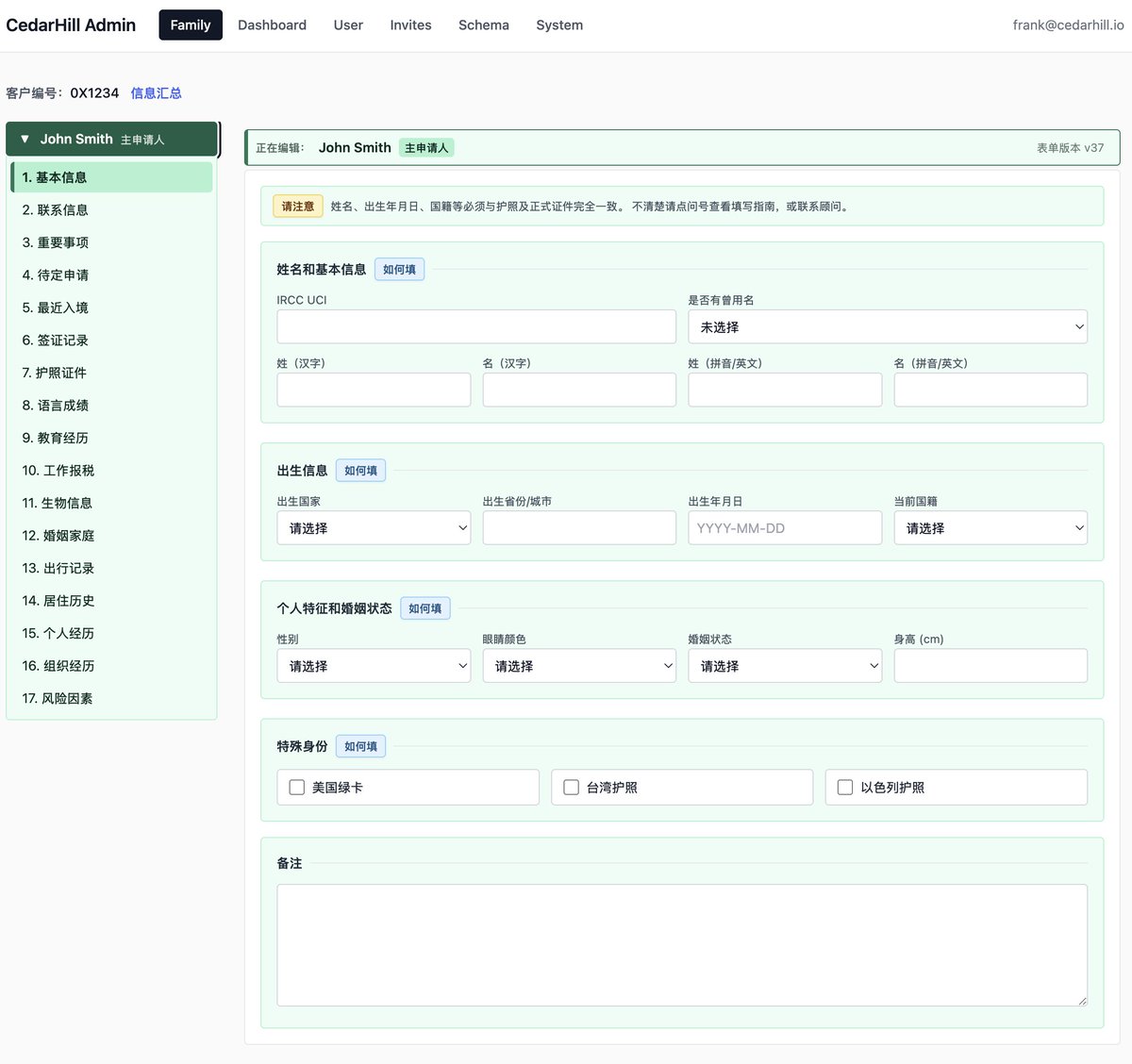
Task: Open the Dashboard tab
Action: pyautogui.click(x=272, y=25)
